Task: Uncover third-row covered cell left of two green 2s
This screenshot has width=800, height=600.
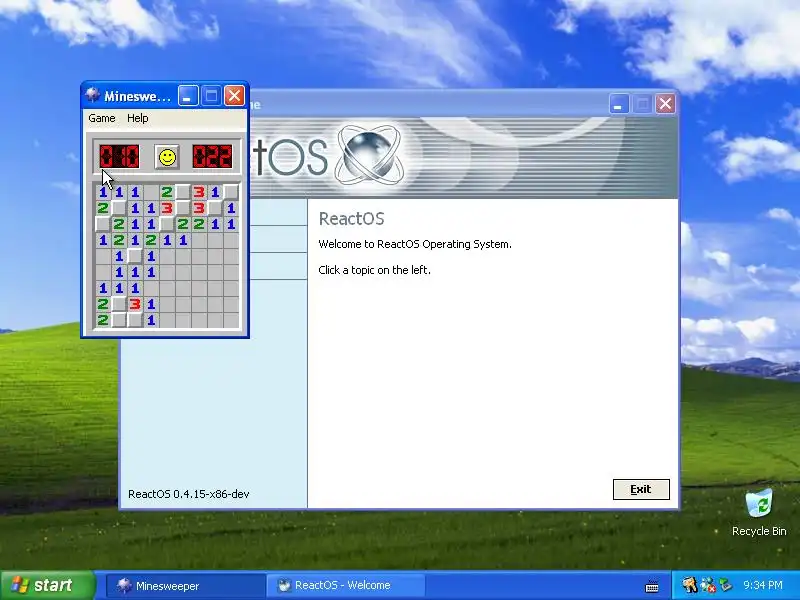Action: tap(167, 224)
